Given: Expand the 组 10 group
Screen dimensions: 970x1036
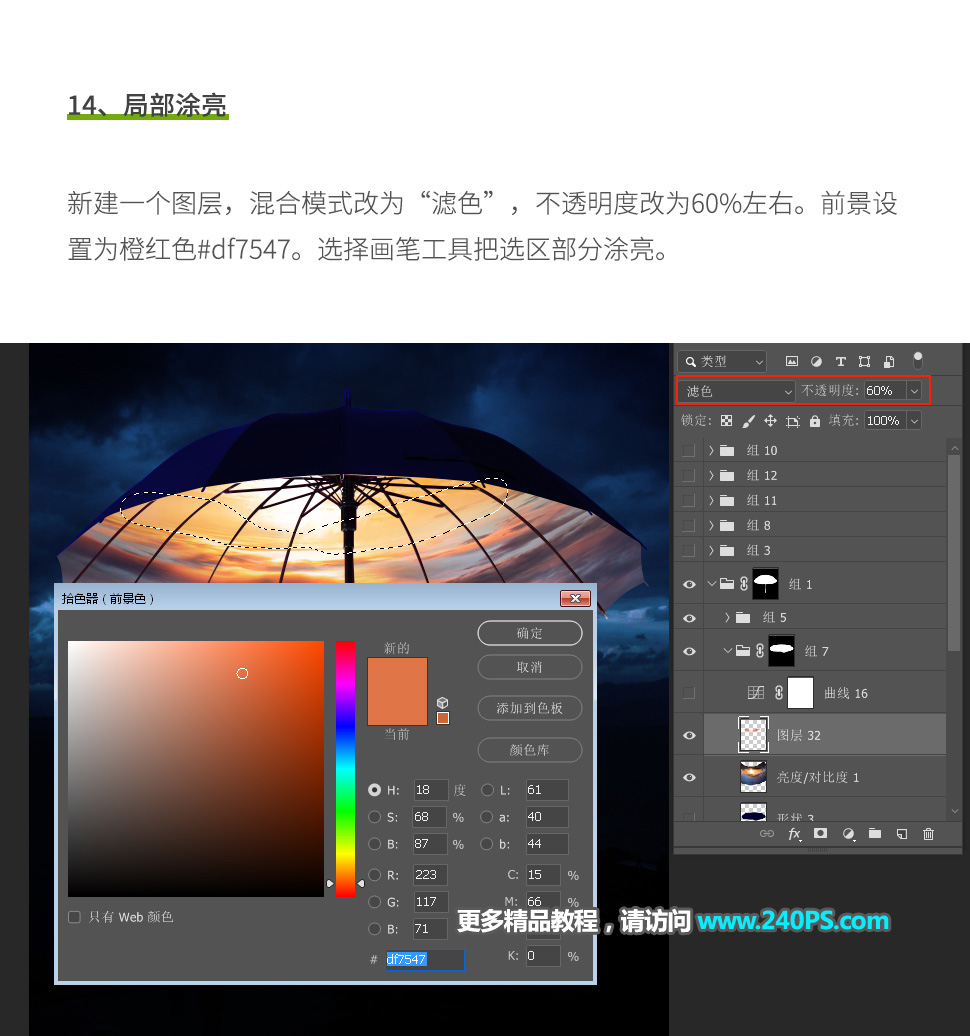Looking at the screenshot, I should pyautogui.click(x=713, y=450).
